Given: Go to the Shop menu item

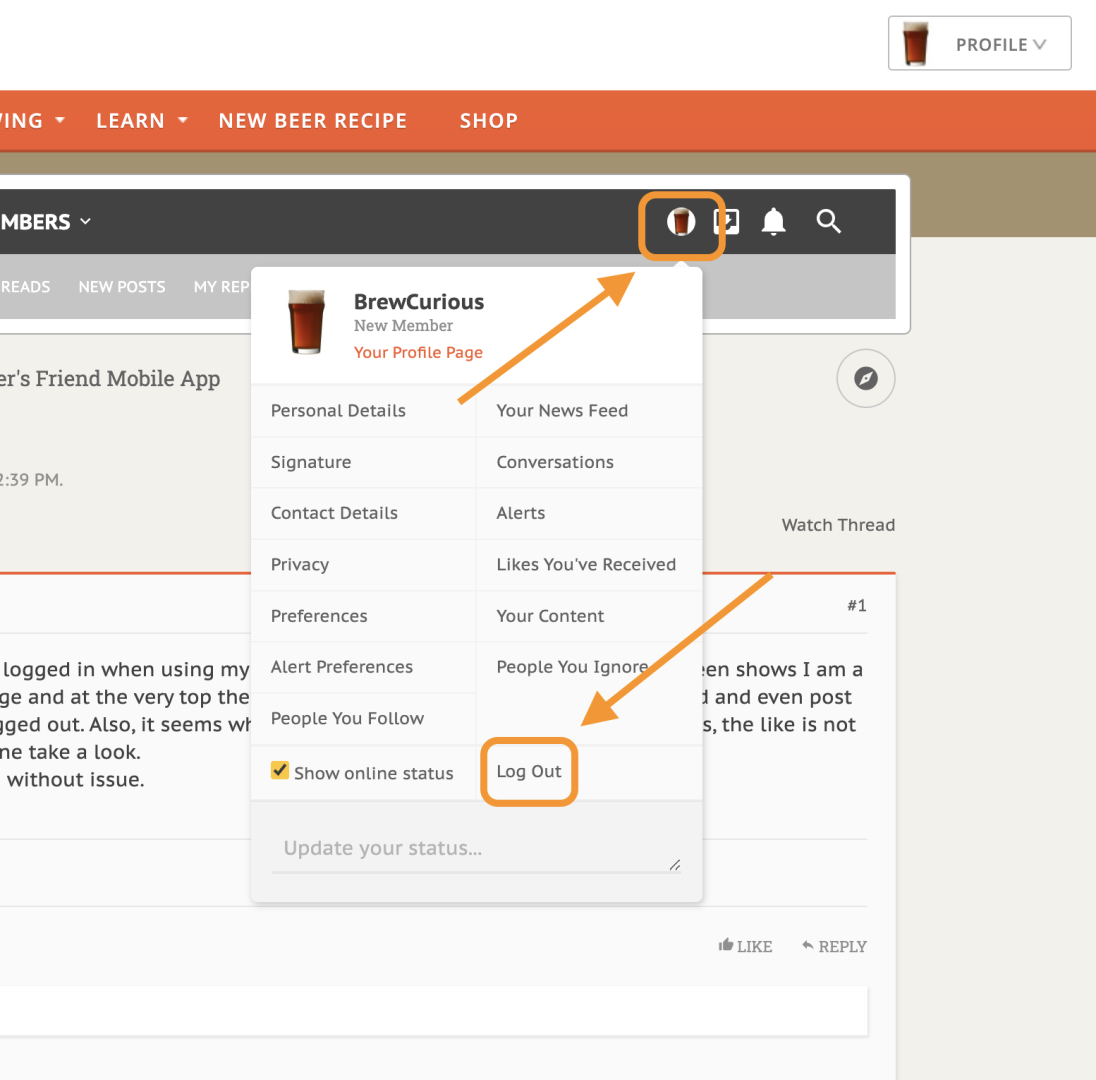Looking at the screenshot, I should (x=488, y=121).
